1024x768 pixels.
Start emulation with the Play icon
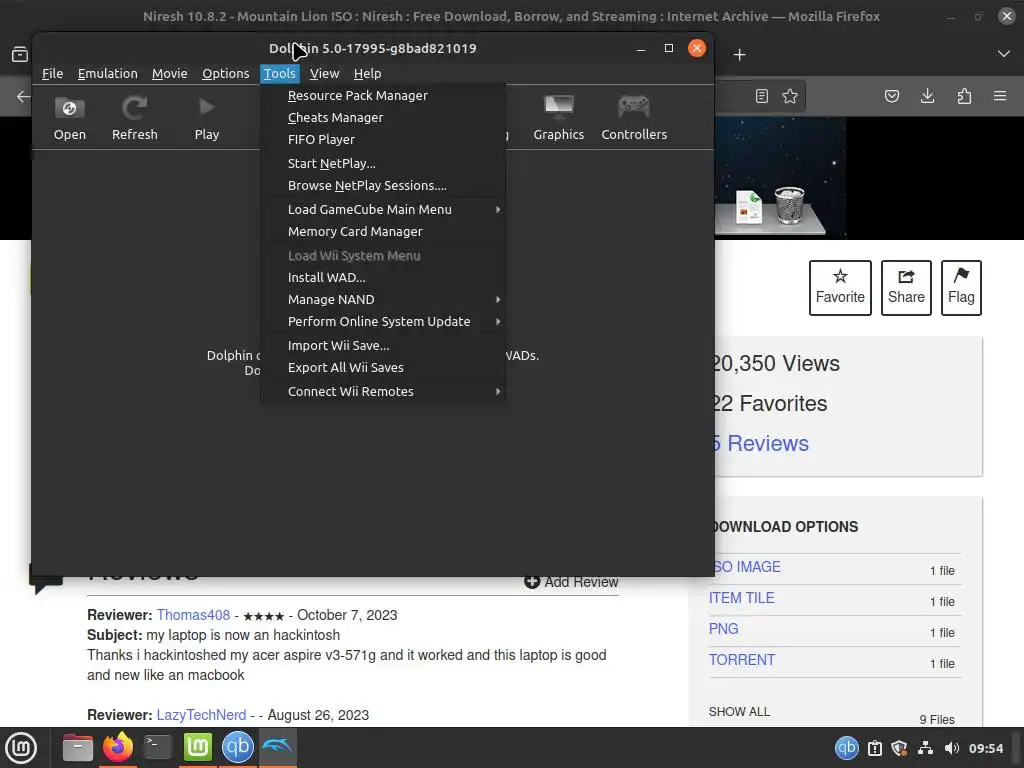[206, 118]
